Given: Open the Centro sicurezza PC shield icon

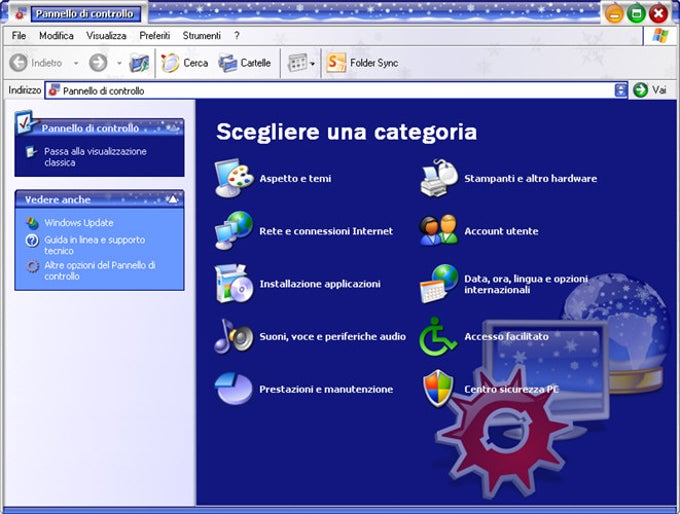Looking at the screenshot, I should 438,389.
